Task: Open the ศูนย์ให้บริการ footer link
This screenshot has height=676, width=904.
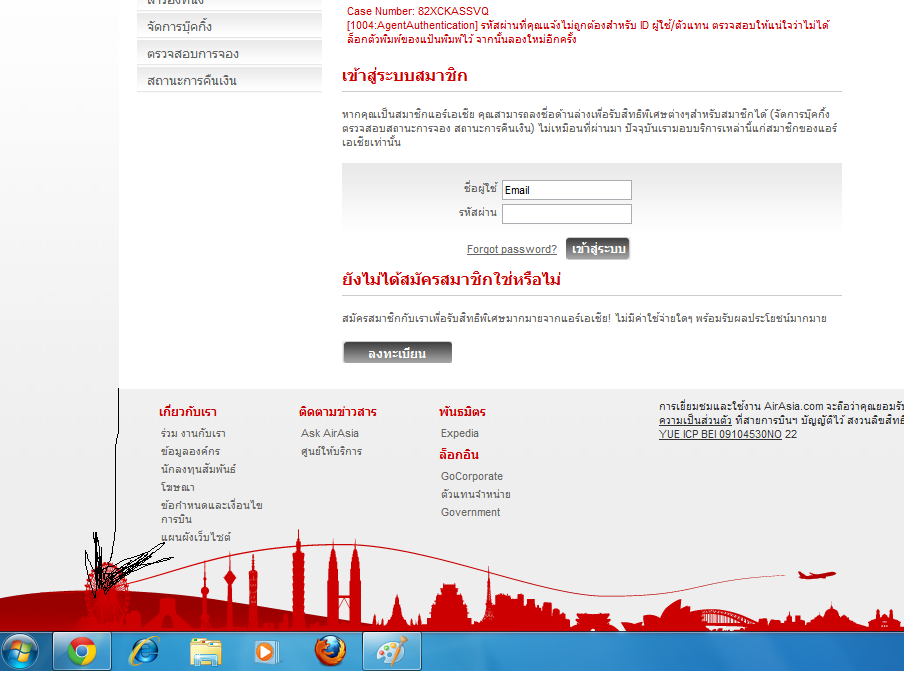Action: [x=332, y=451]
